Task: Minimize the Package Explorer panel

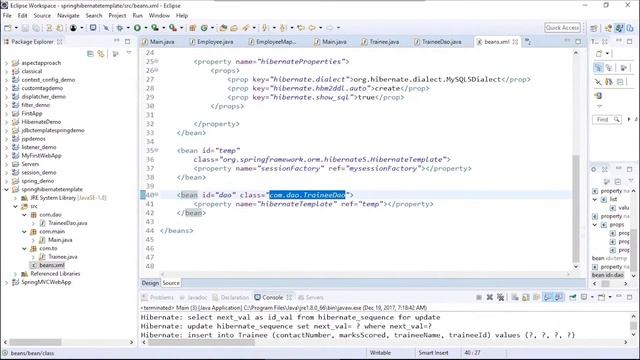Action: (x=117, y=41)
